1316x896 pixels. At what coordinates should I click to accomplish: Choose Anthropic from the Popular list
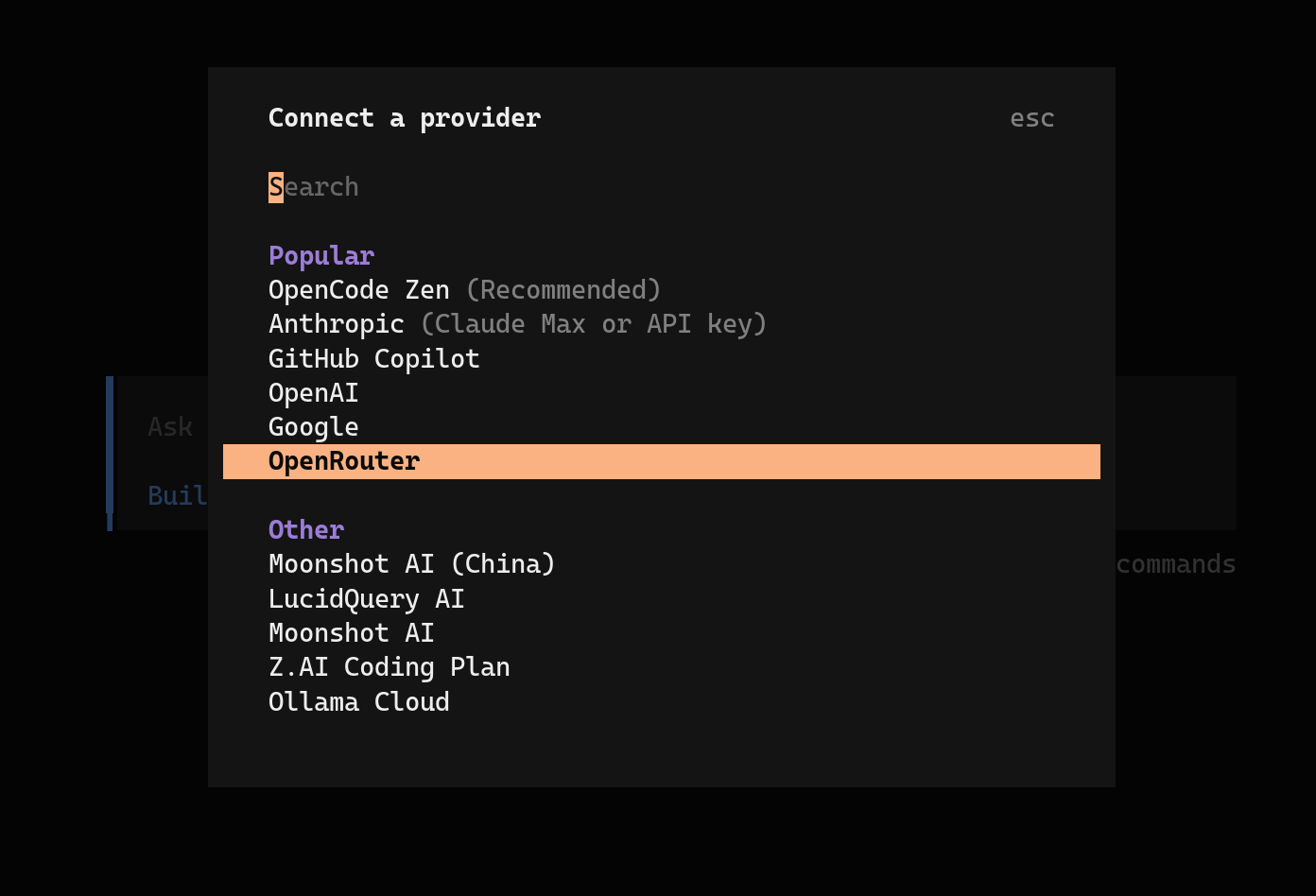(x=337, y=324)
